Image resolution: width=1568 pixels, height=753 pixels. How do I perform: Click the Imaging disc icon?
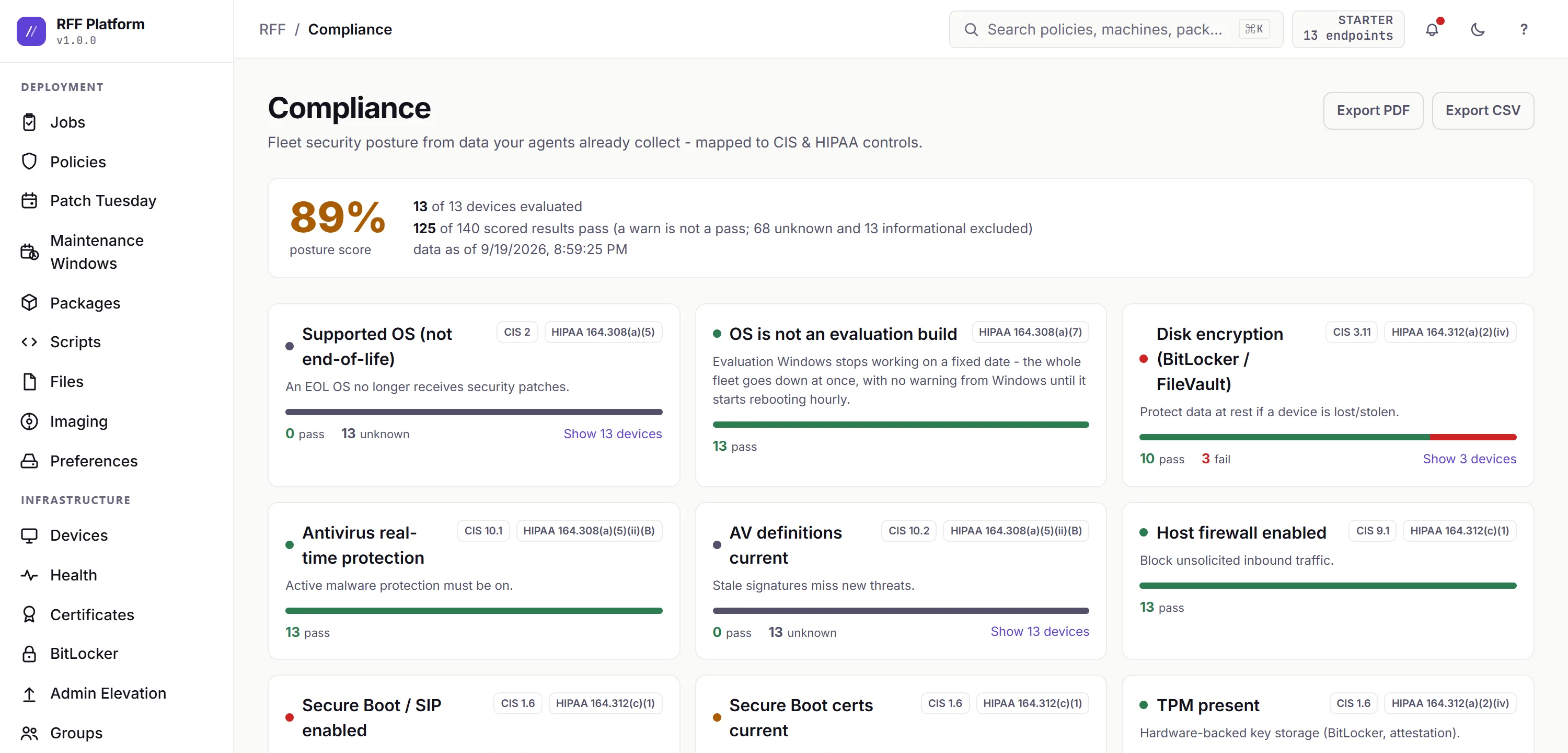[29, 421]
